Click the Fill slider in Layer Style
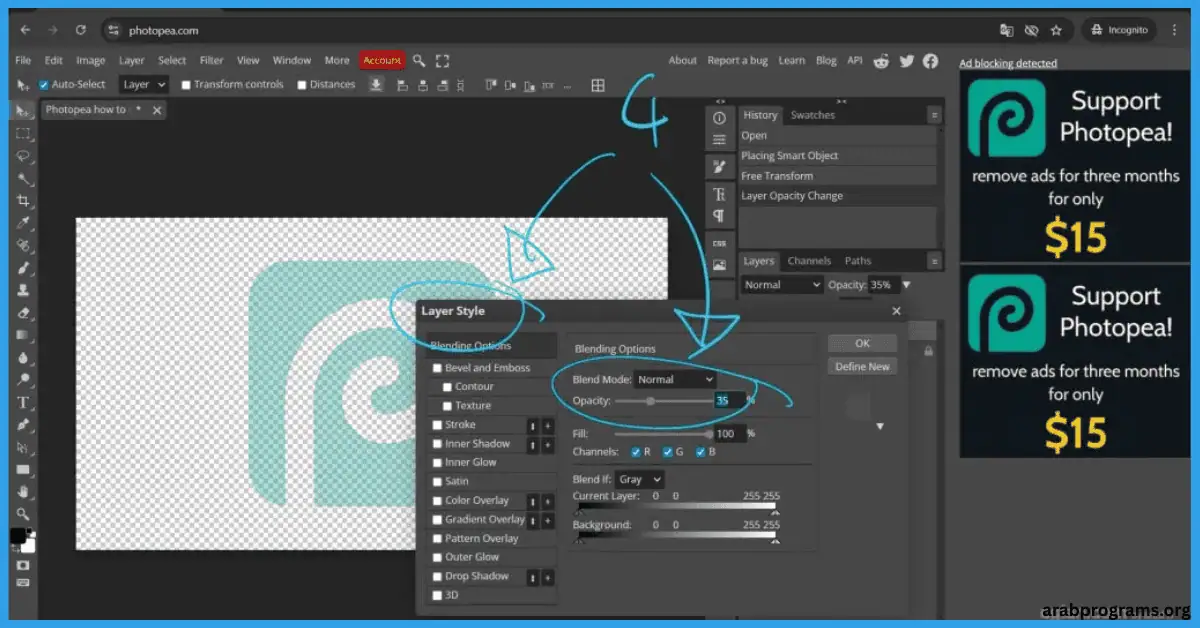The width and height of the screenshot is (1200, 628). (x=662, y=434)
